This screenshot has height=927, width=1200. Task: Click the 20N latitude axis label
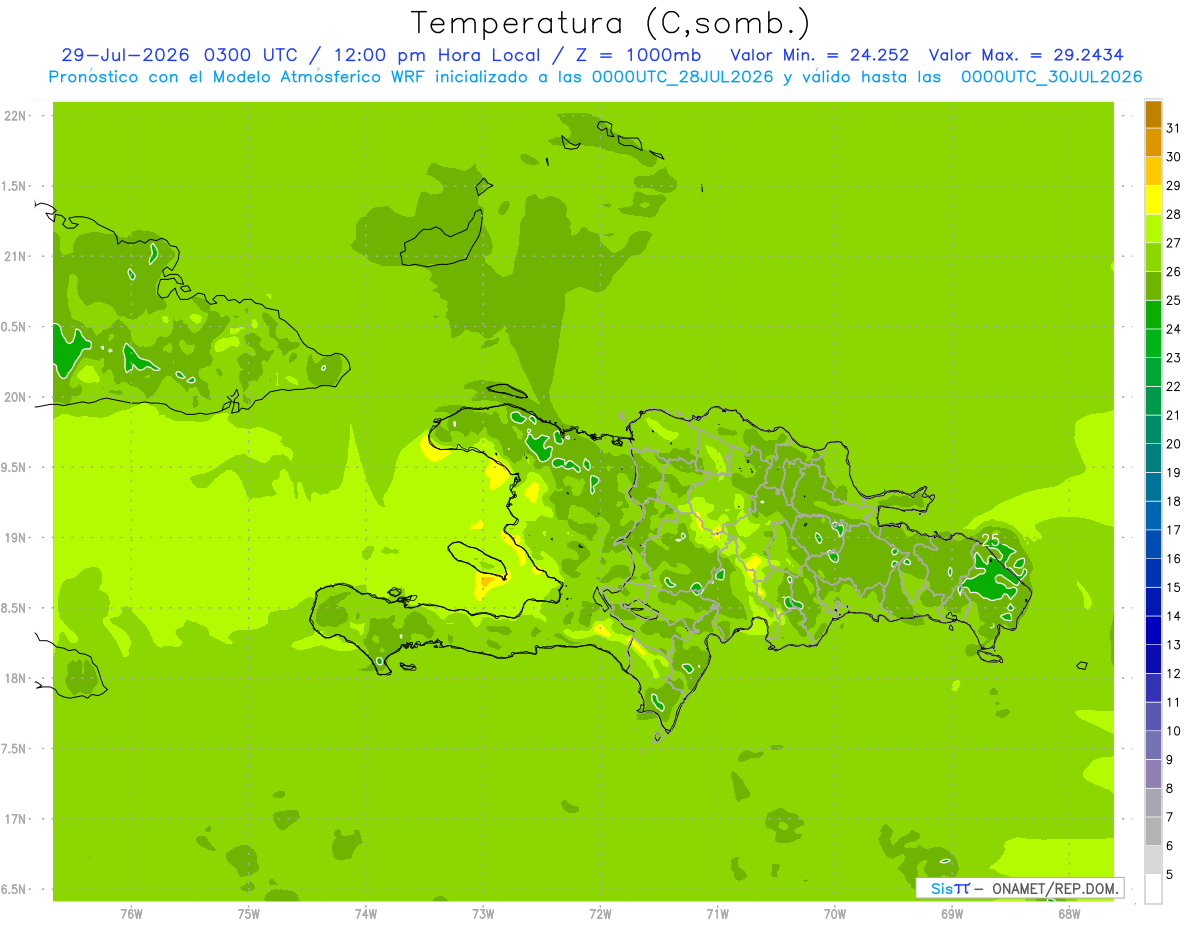tap(15, 397)
